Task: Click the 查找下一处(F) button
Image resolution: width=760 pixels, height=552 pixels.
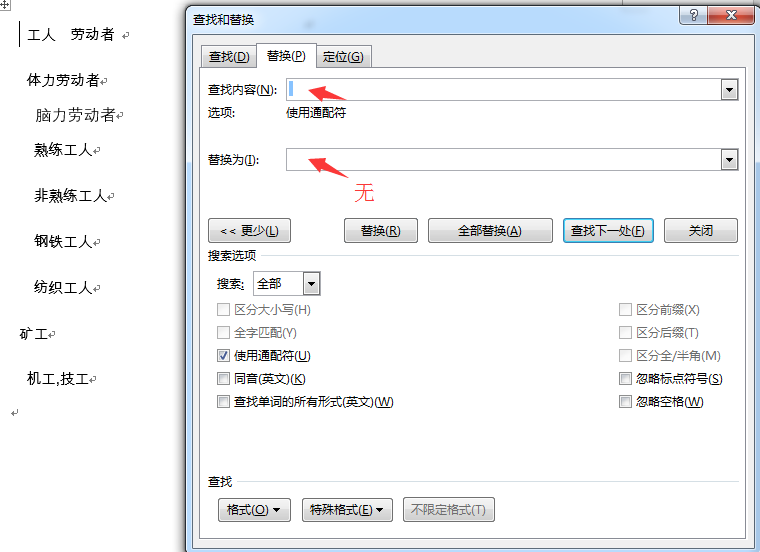Action: 608,230
